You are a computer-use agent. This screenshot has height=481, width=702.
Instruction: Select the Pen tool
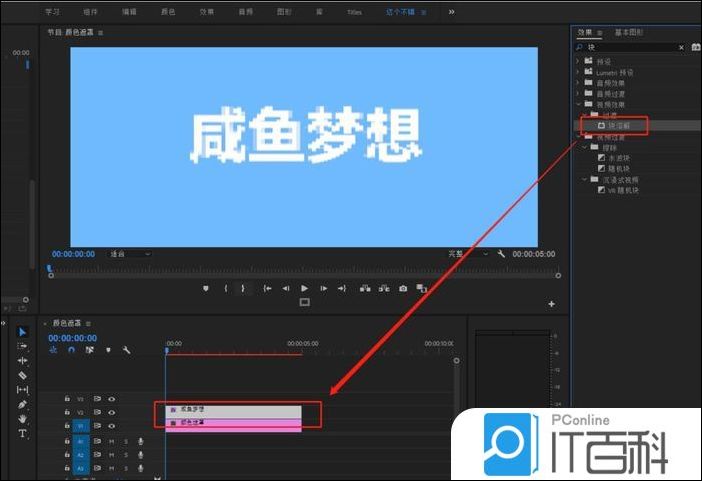point(22,404)
